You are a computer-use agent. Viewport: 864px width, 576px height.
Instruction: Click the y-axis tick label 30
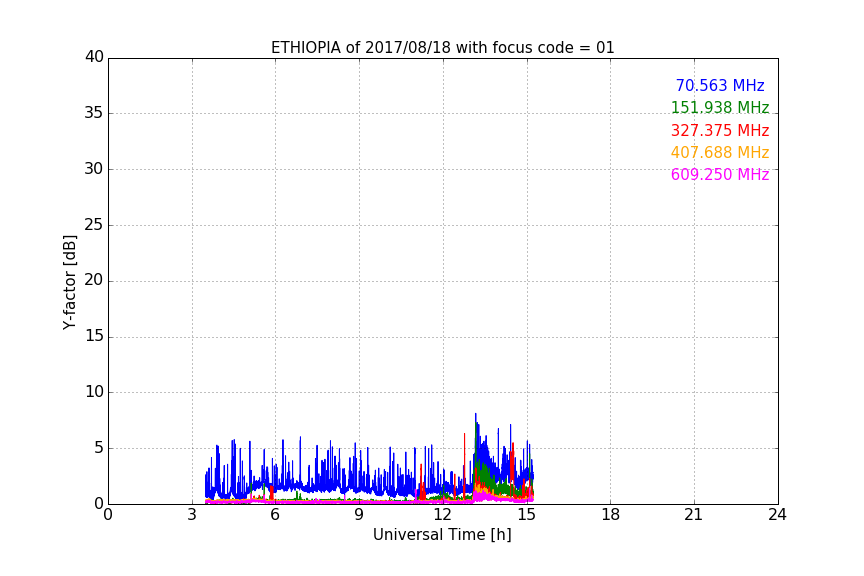point(94,169)
